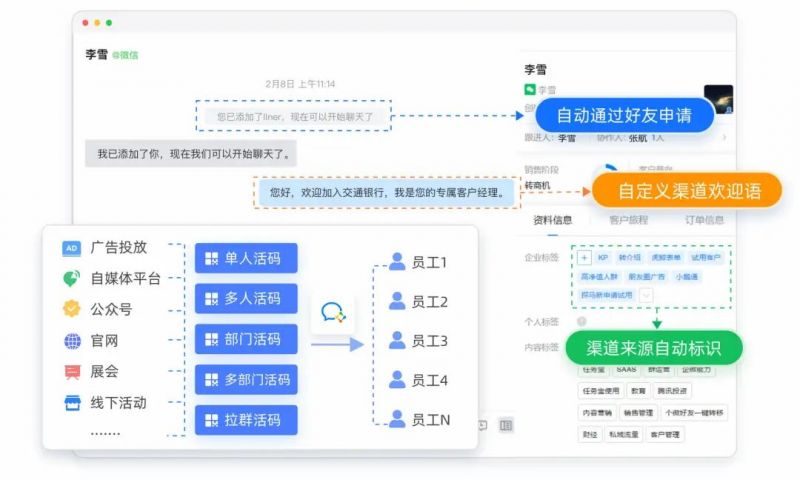Viewport: 800px width, 480px height.
Task: Click the message 我已添加了你，现在我们可以开始聊天了。
Action: pyautogui.click(x=191, y=154)
